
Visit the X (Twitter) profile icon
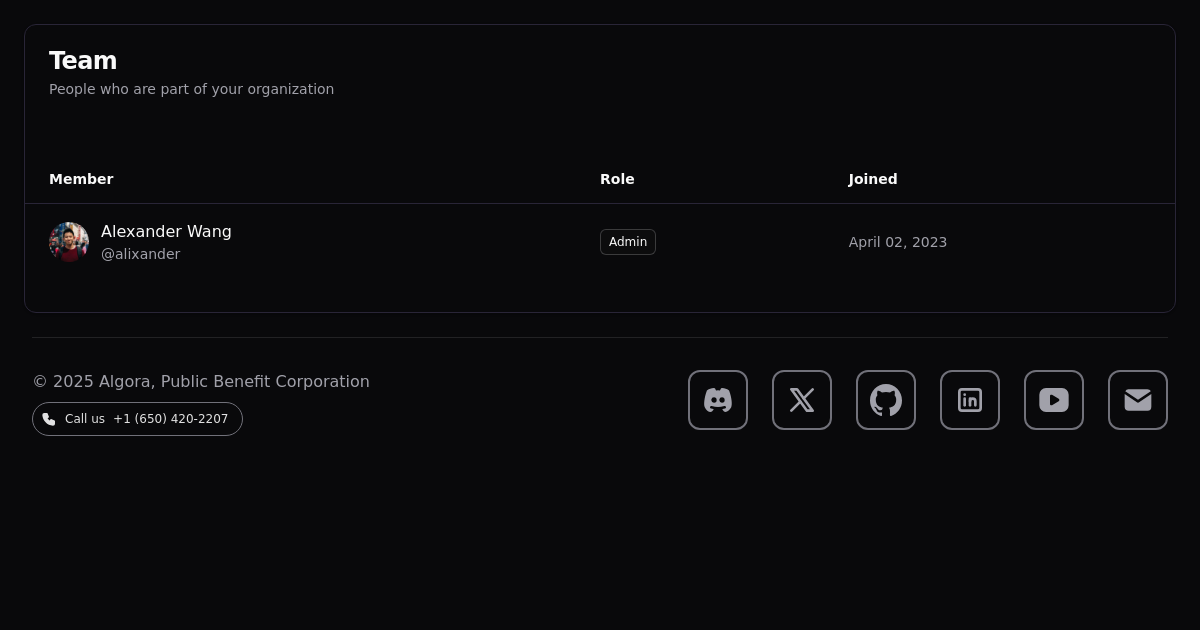click(802, 400)
